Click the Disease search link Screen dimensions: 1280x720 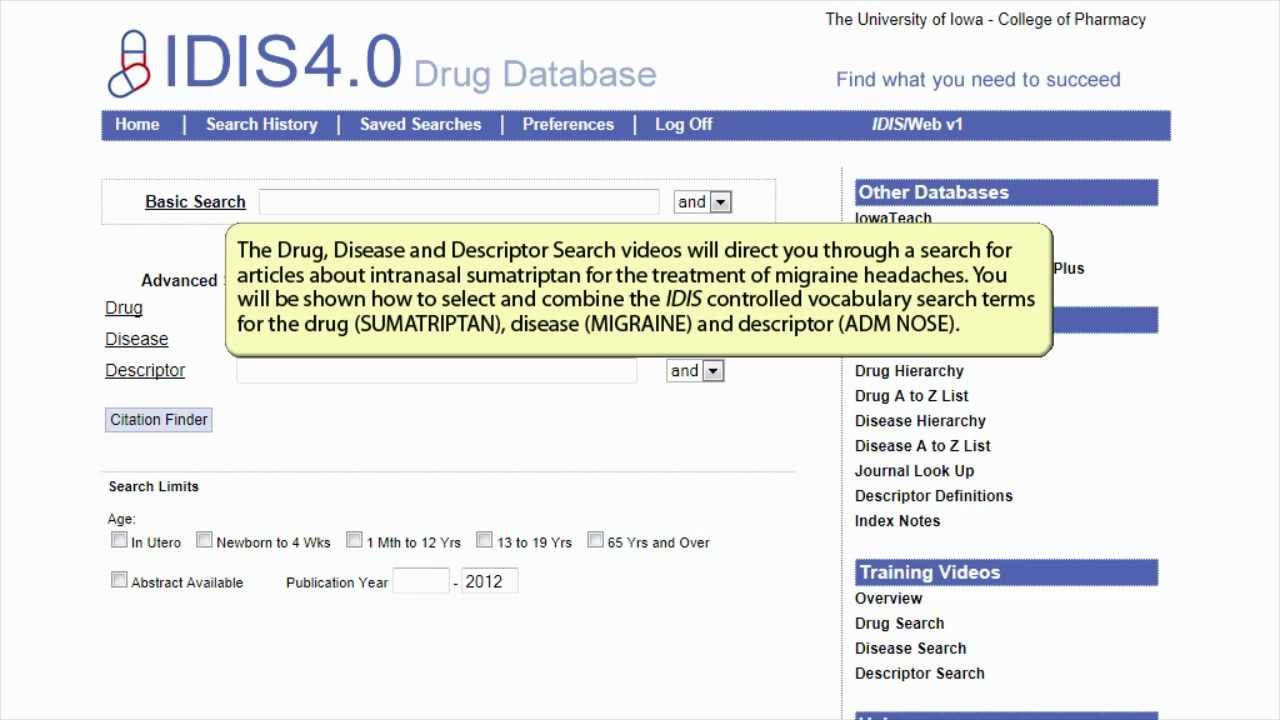pyautogui.click(x=137, y=339)
